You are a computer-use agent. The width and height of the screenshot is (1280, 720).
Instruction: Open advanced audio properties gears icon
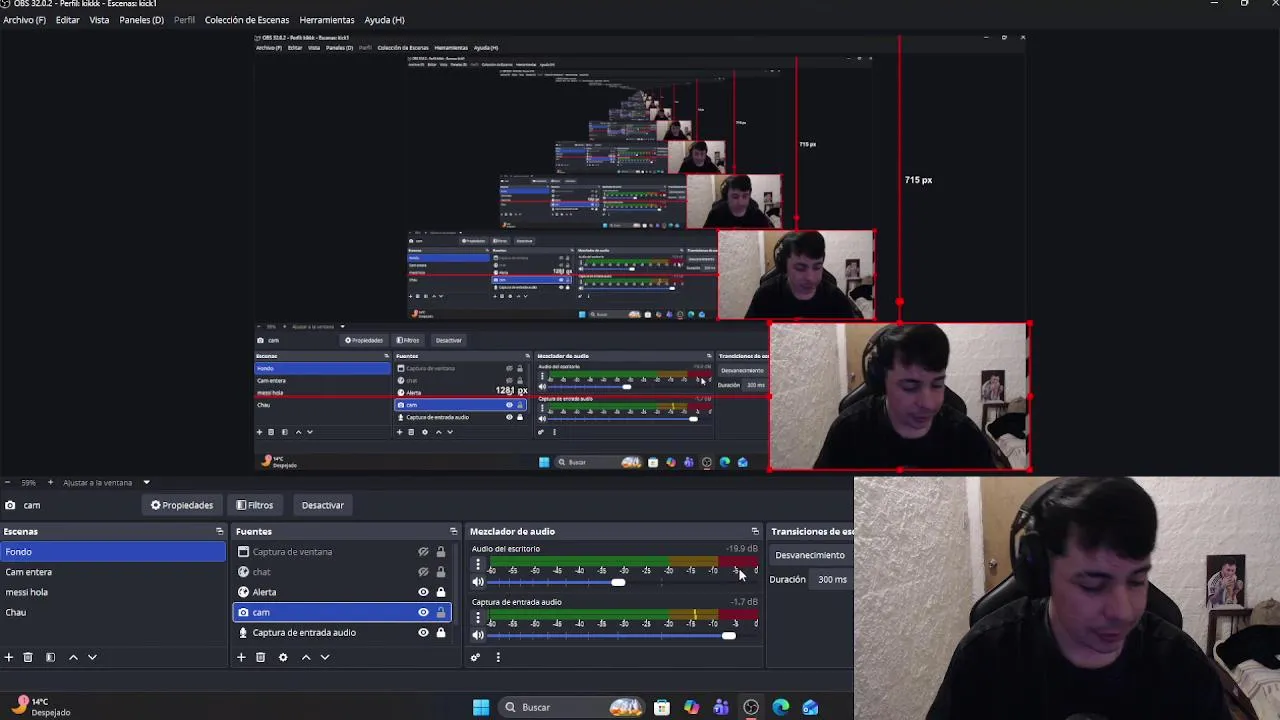(x=475, y=657)
